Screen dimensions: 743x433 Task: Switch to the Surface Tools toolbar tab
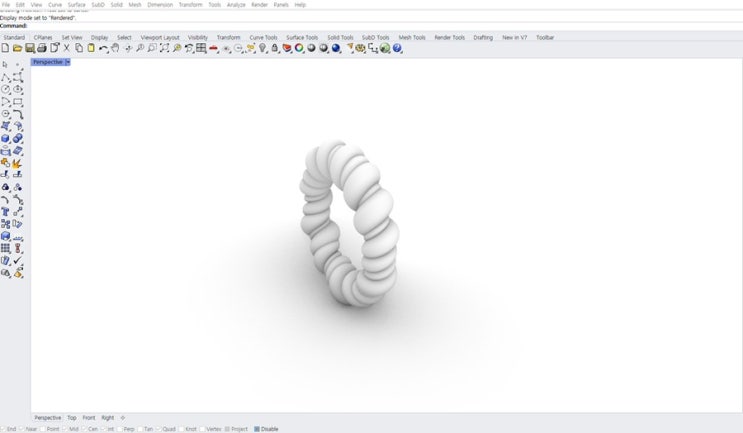pos(302,37)
